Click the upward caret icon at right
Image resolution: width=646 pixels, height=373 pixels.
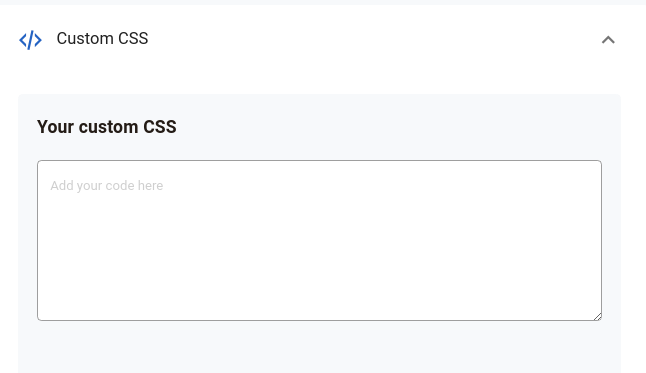[608, 40]
